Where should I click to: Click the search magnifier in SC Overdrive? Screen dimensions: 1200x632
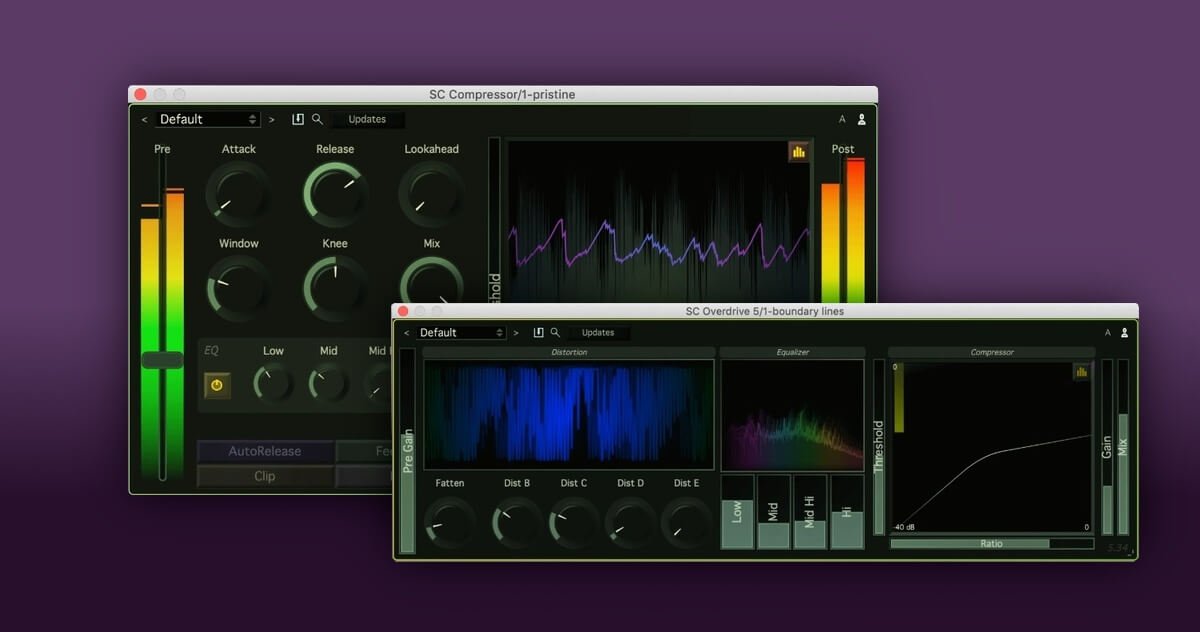(x=555, y=333)
